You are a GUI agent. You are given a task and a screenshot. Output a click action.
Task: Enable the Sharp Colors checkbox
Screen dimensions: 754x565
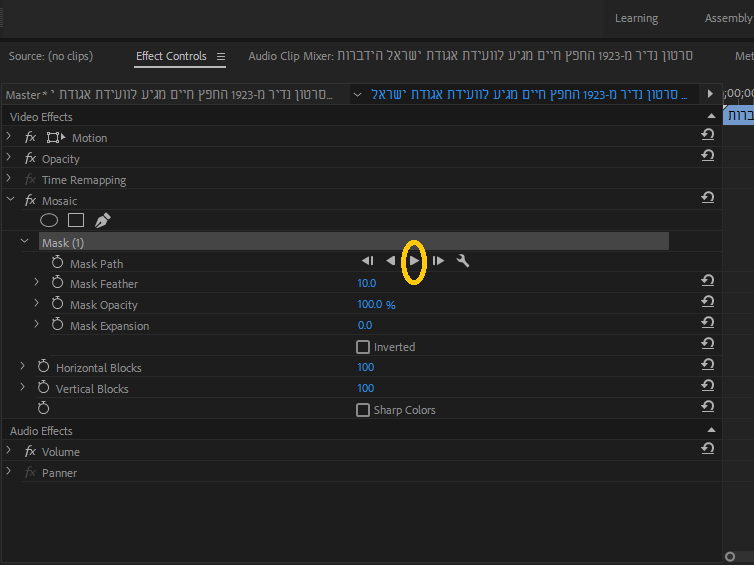tap(363, 410)
